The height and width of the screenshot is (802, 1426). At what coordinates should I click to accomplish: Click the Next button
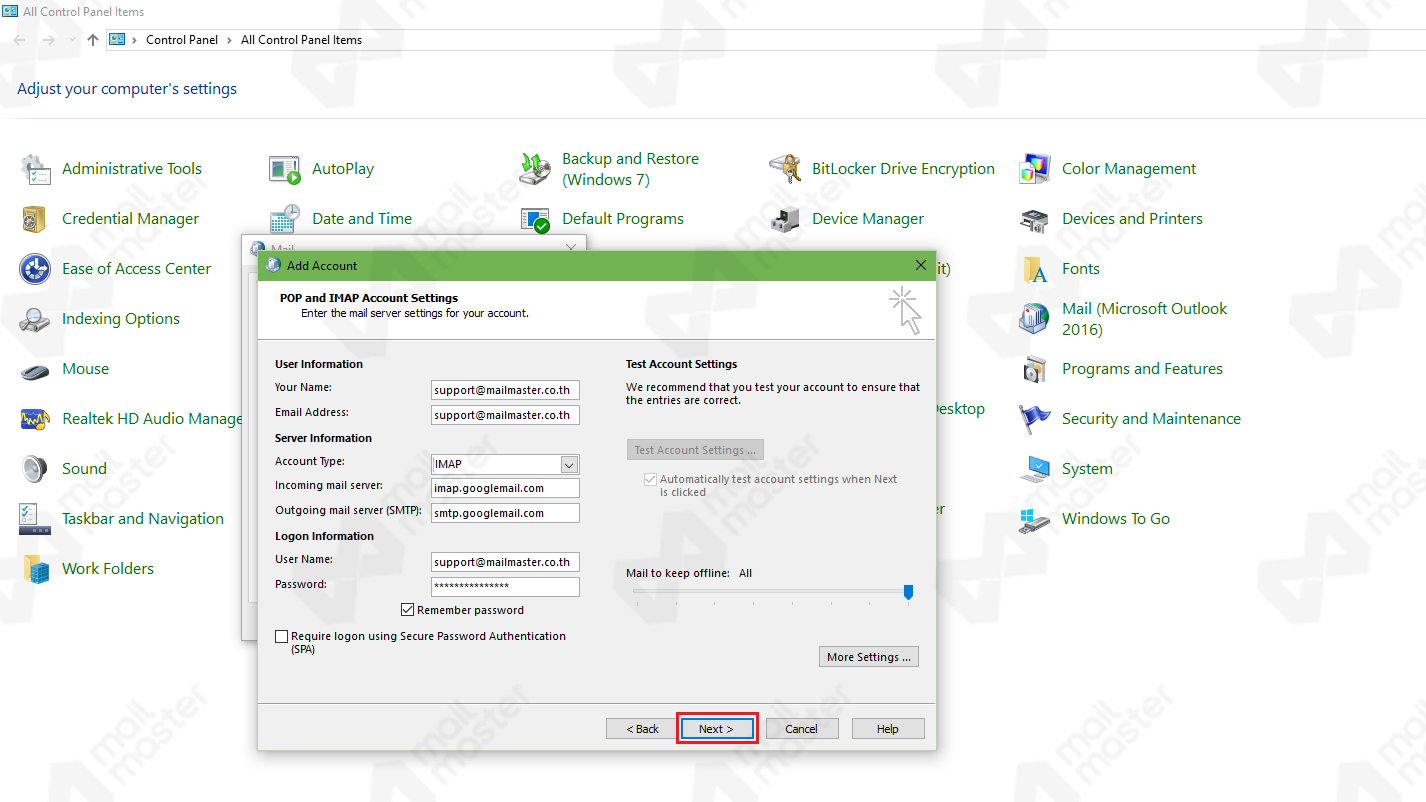coord(717,729)
